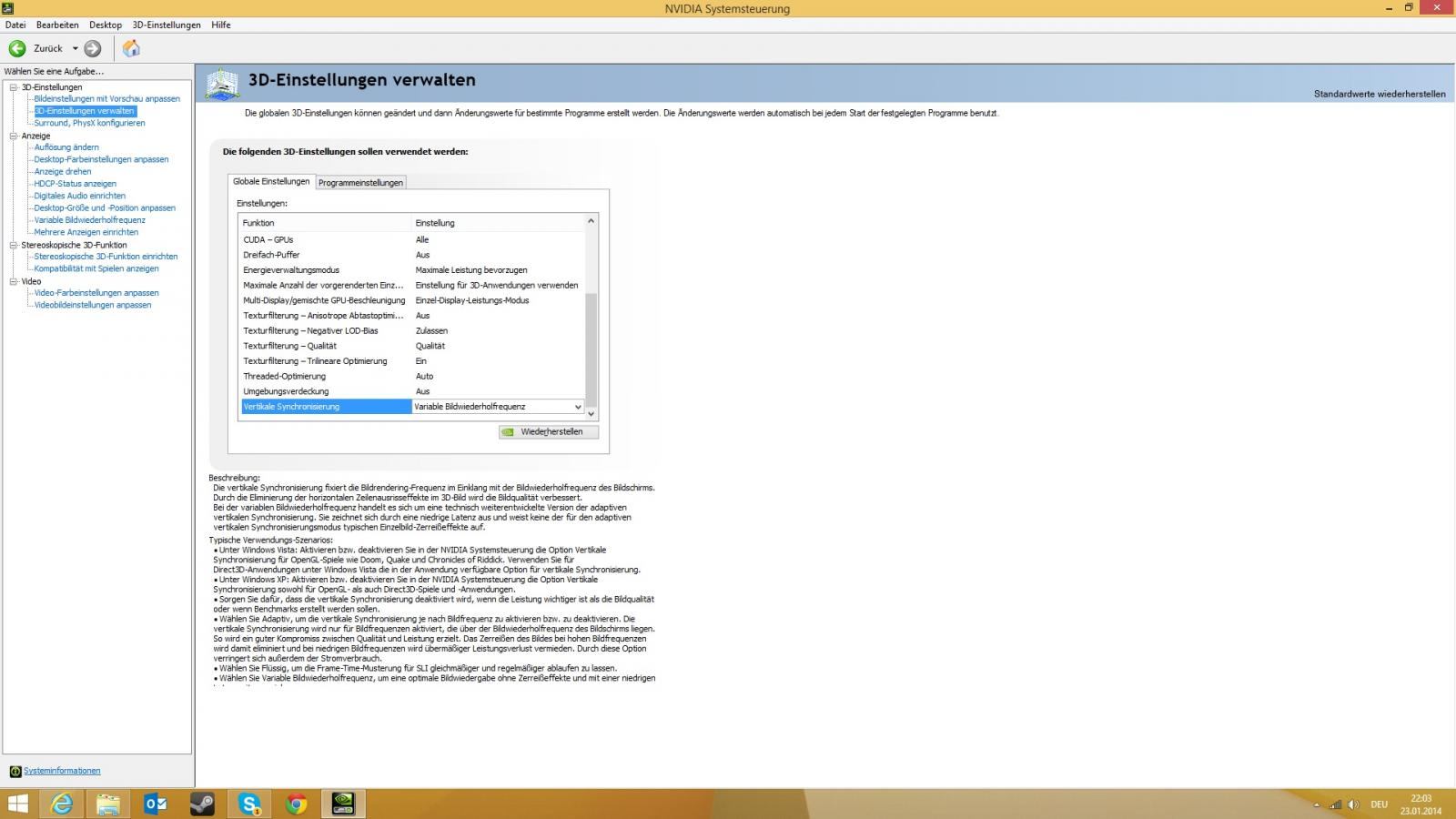Click the volume speaker tray icon

(1353, 804)
